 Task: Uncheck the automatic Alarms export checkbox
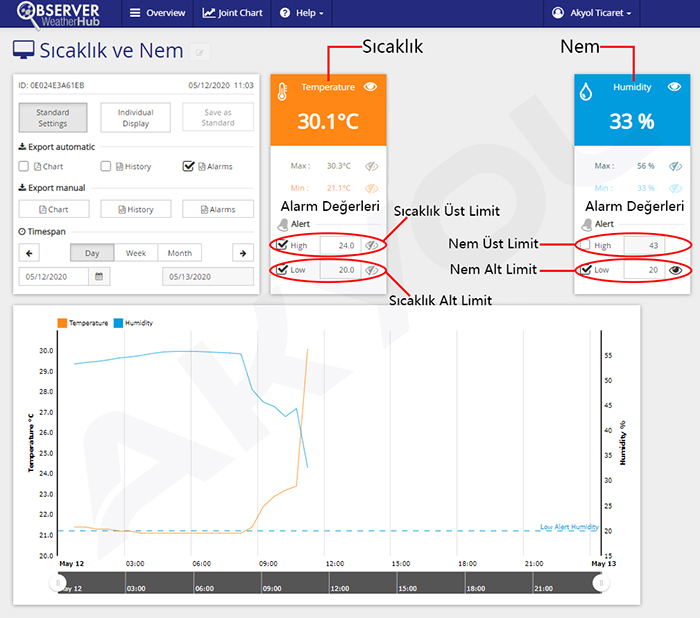point(188,166)
